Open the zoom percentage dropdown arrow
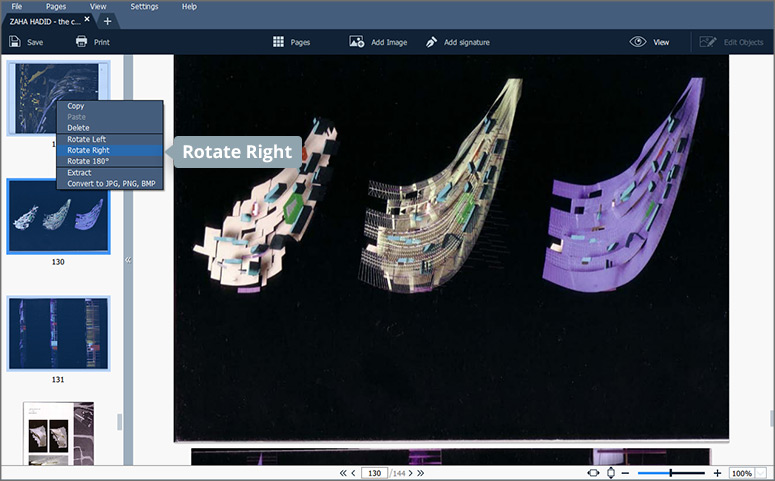The height and width of the screenshot is (481, 775). coord(761,474)
